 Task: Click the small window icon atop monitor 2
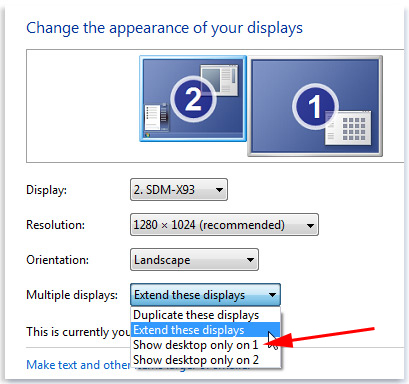coord(219,80)
